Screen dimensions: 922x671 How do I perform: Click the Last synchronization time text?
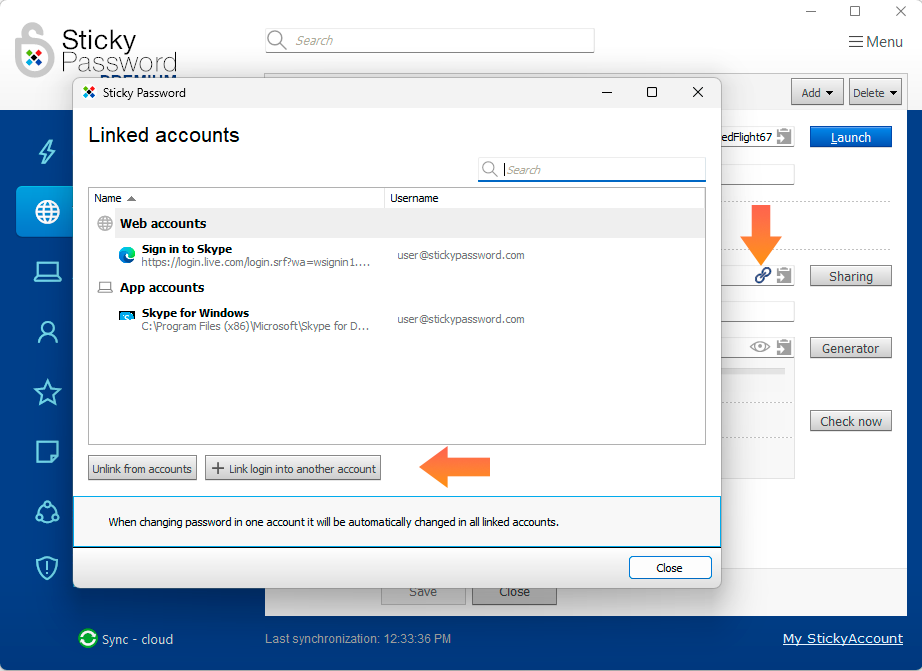tap(358, 639)
